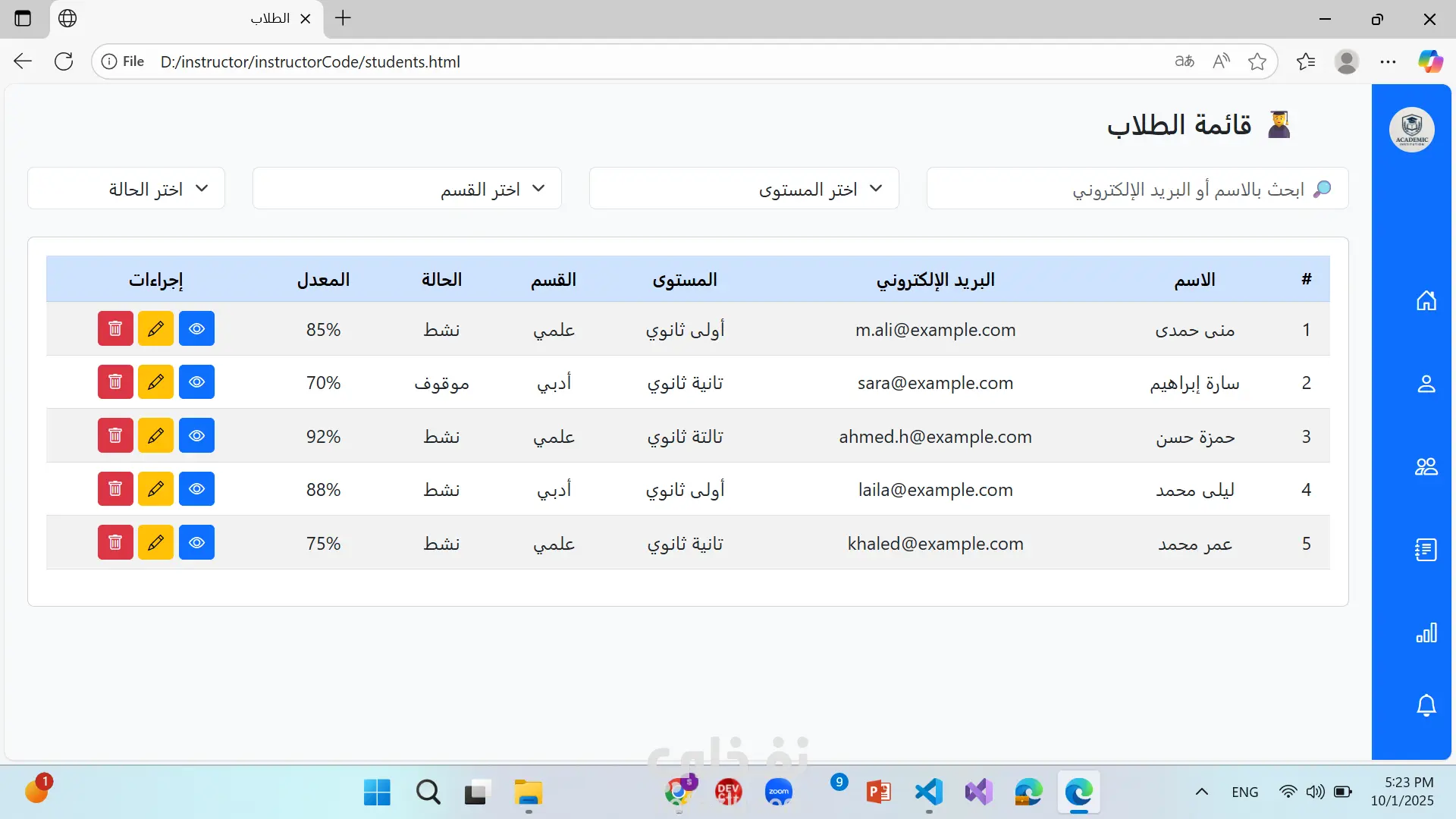View details of حمزة حسن with eye button
This screenshot has width=1456, height=819.
(x=196, y=436)
